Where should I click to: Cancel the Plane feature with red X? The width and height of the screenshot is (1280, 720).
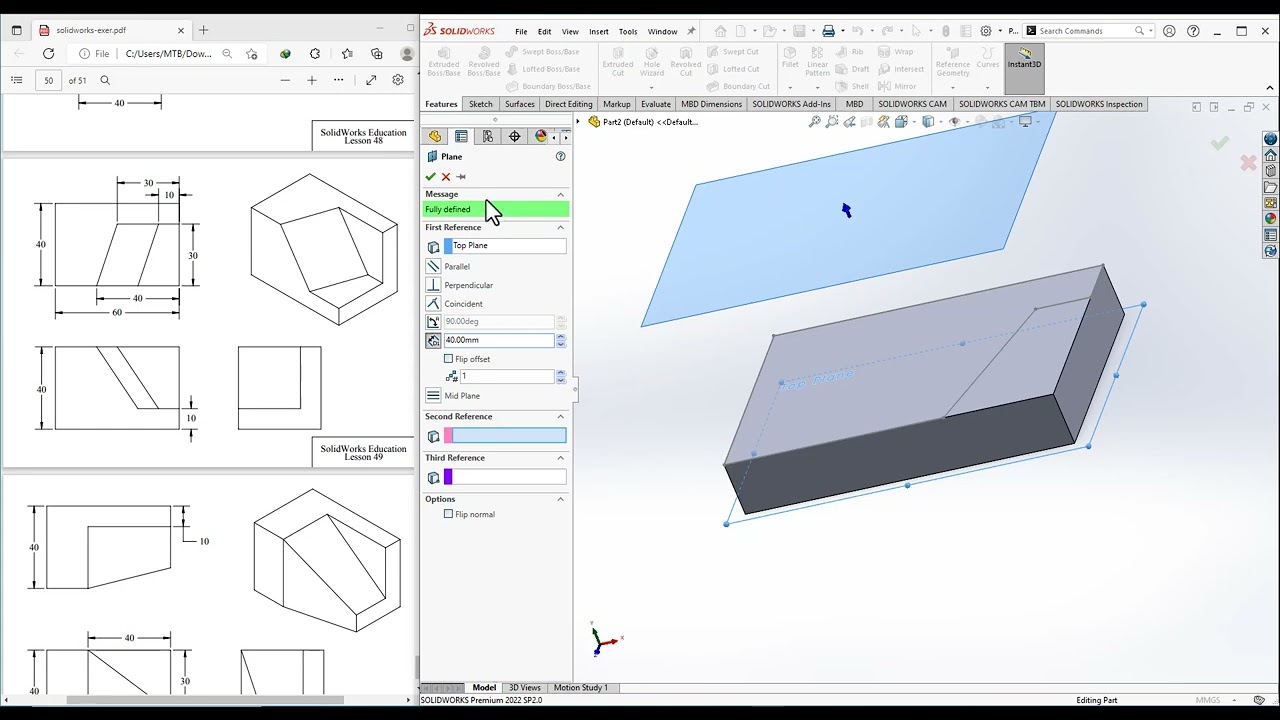click(x=446, y=177)
